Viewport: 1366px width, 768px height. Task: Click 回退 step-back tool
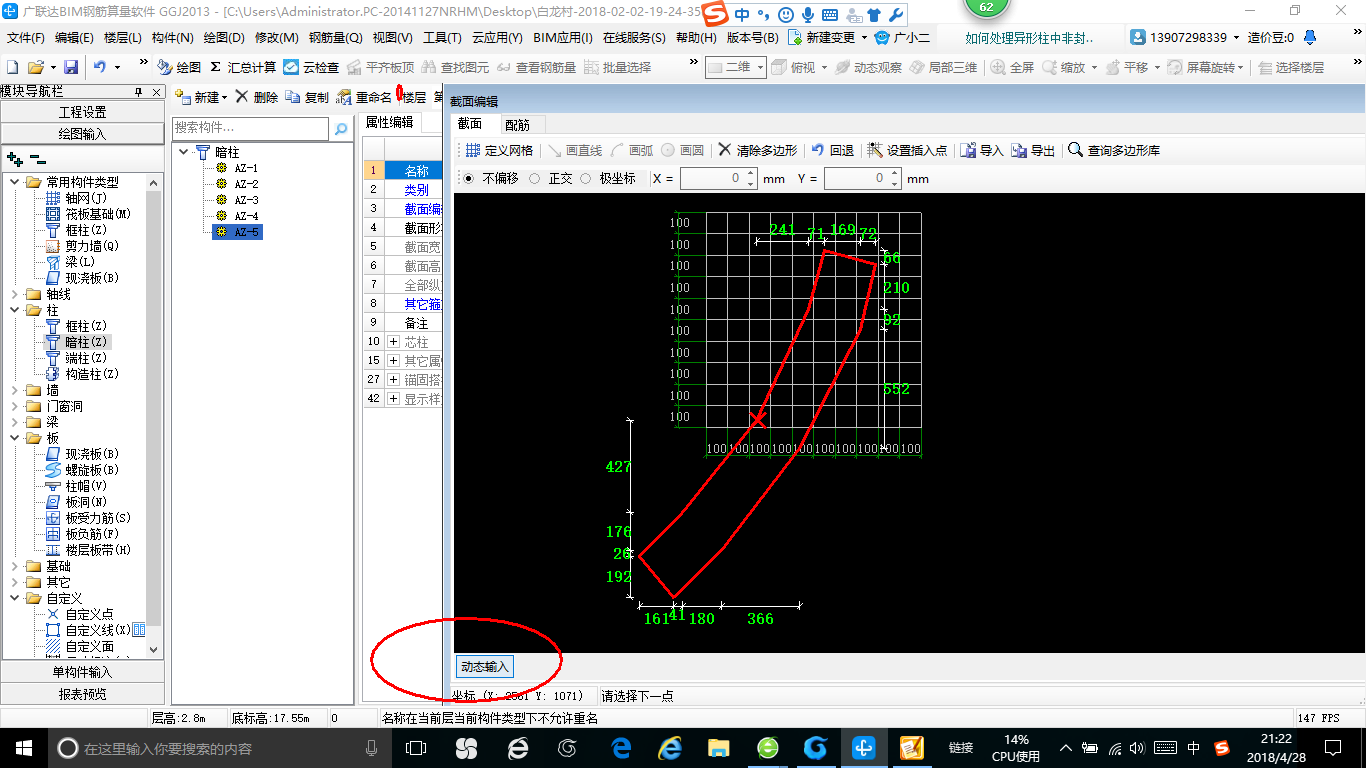[832, 150]
